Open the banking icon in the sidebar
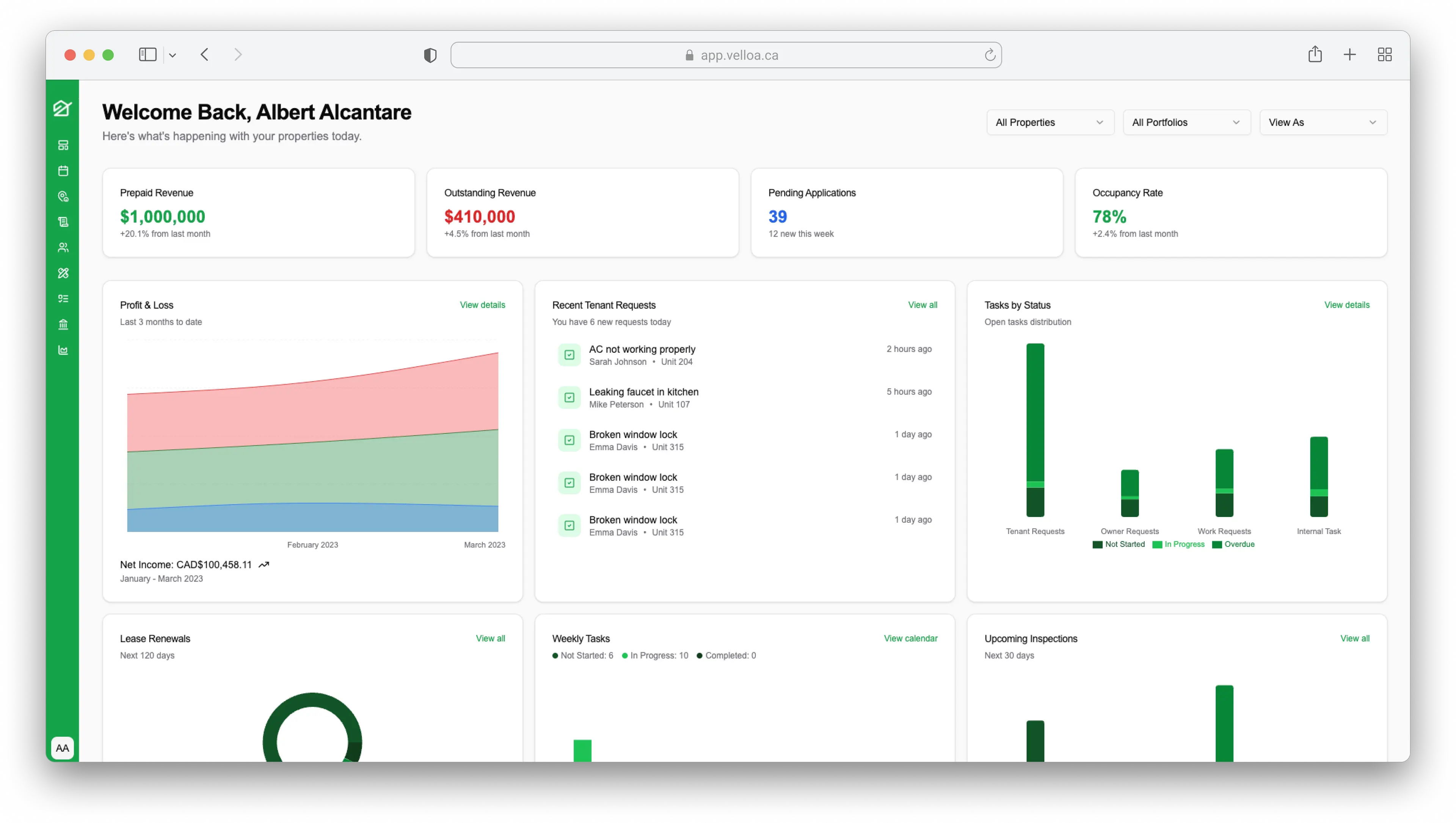The width and height of the screenshot is (1456, 823). pos(63,324)
